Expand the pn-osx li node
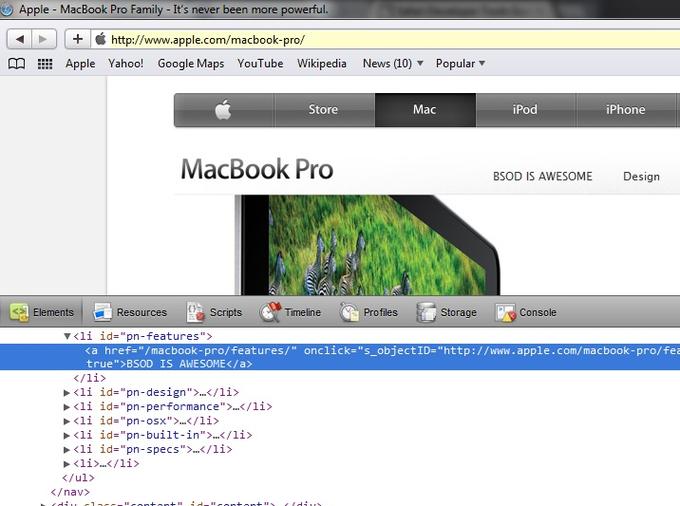The width and height of the screenshot is (680, 506). [x=67, y=421]
